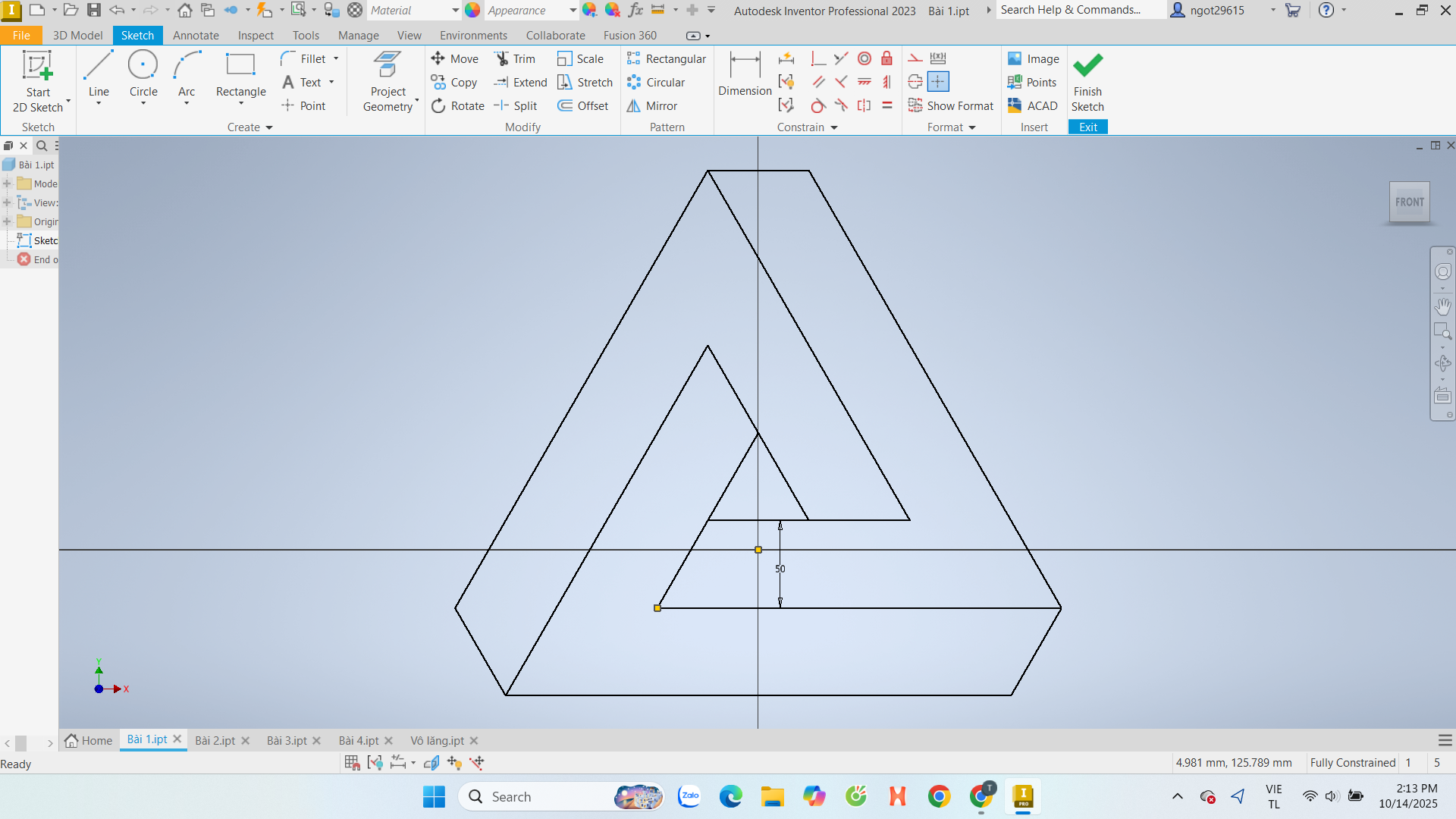Image resolution: width=1456 pixels, height=819 pixels.
Task: Click Finish Sketch green checkmark
Action: point(1087,74)
